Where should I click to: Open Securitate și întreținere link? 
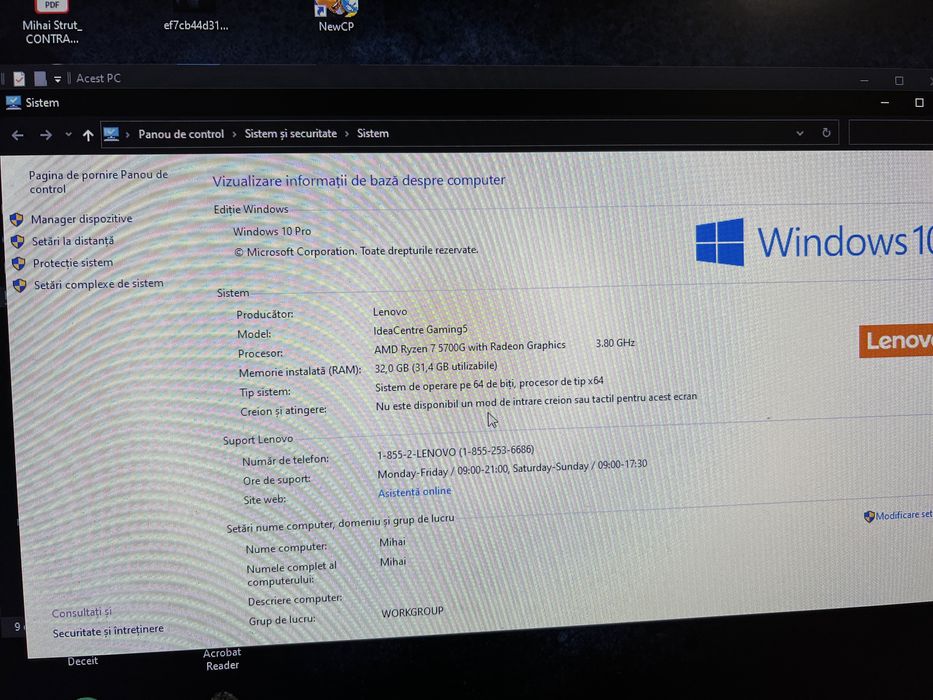(108, 631)
